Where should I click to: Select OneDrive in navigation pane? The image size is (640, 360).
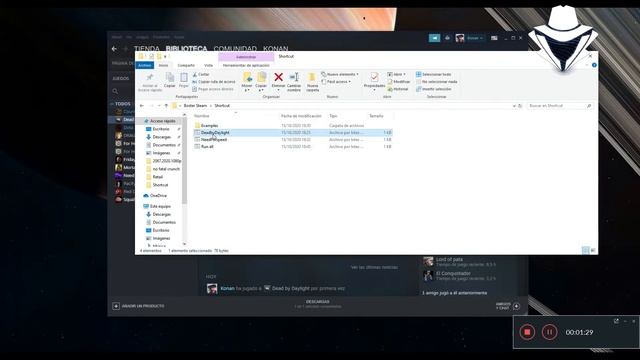coord(158,196)
